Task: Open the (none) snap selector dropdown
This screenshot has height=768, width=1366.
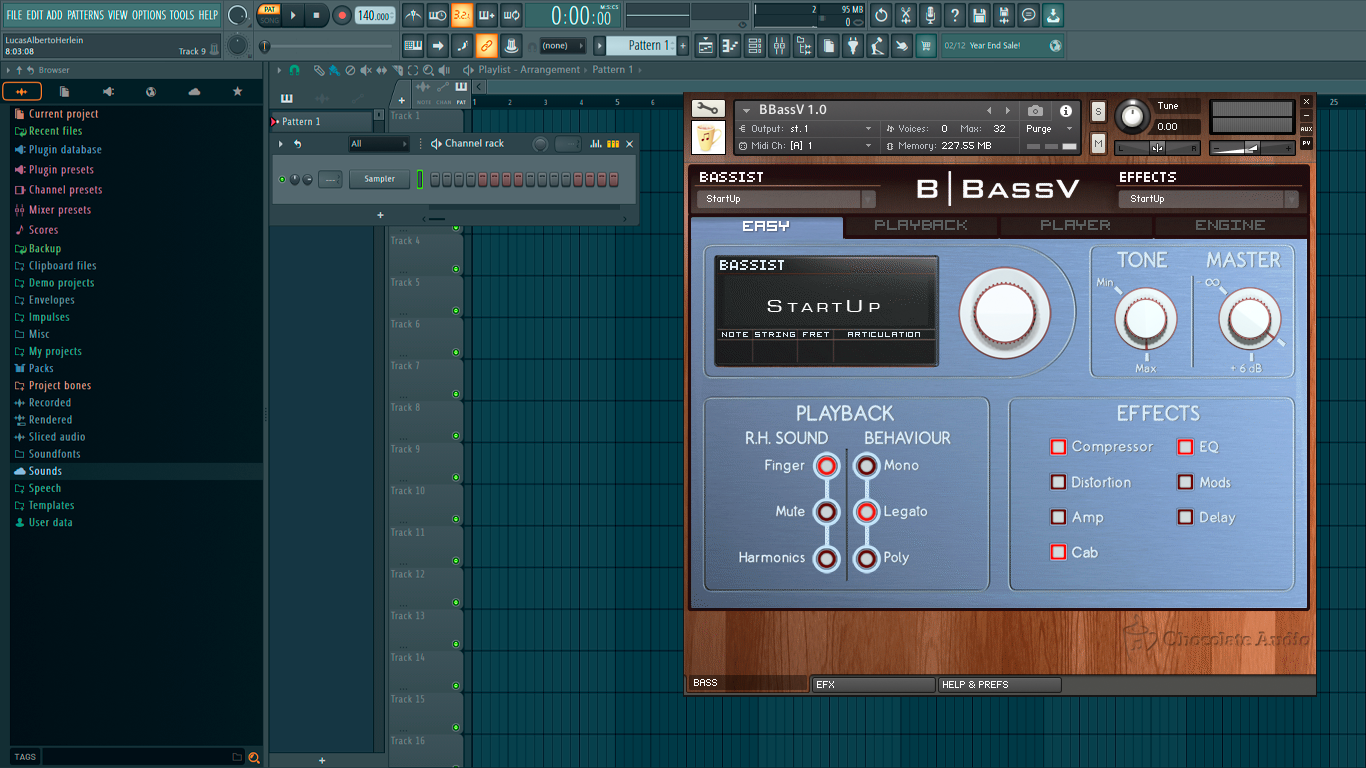Action: [562, 45]
